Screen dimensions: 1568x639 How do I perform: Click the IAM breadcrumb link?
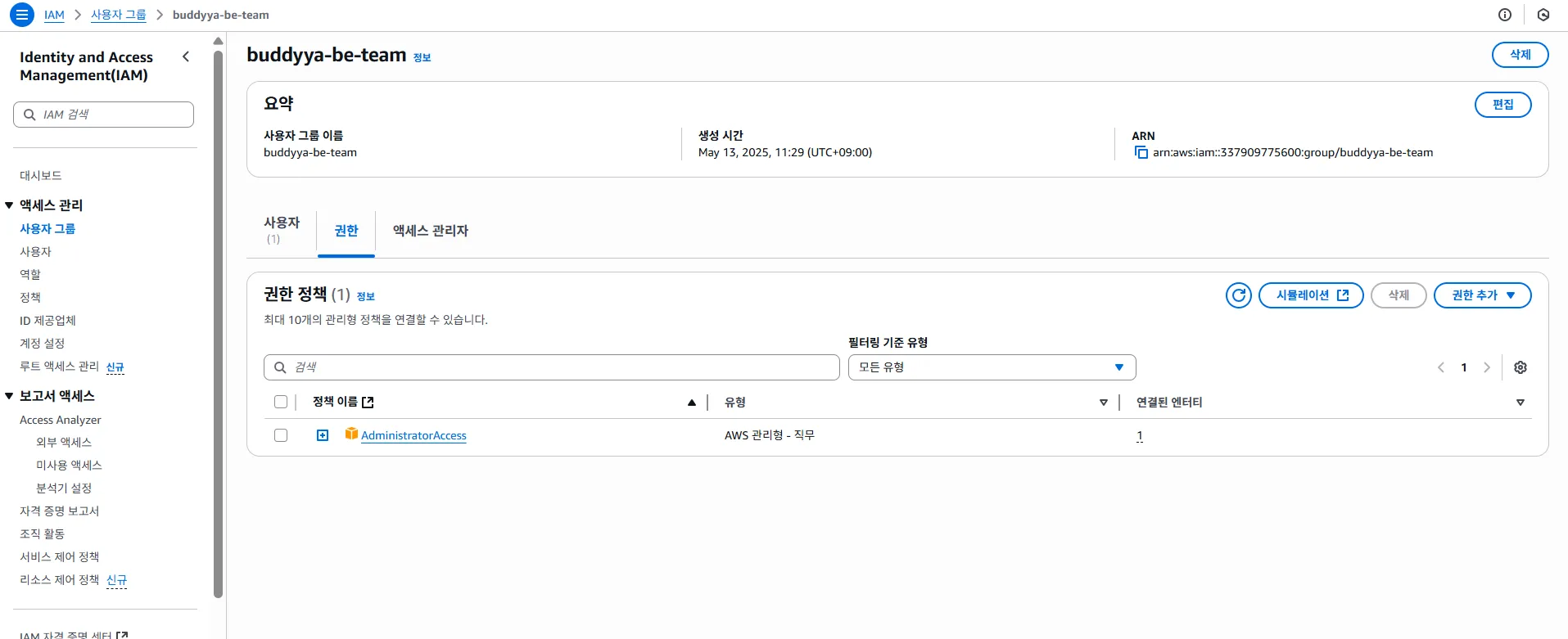pyautogui.click(x=54, y=15)
